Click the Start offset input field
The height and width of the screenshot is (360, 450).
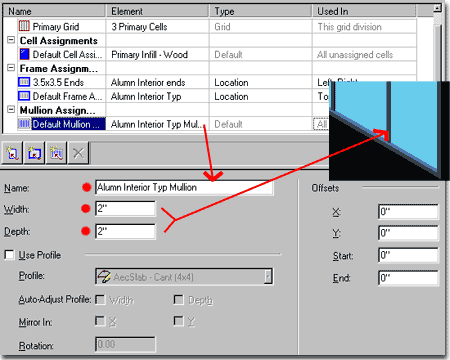coord(408,256)
